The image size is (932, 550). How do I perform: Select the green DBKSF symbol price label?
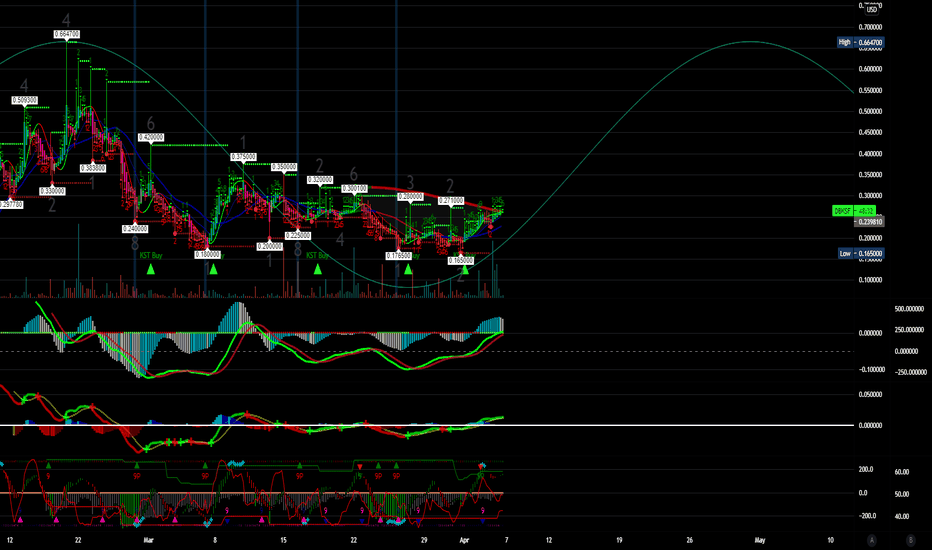854,211
